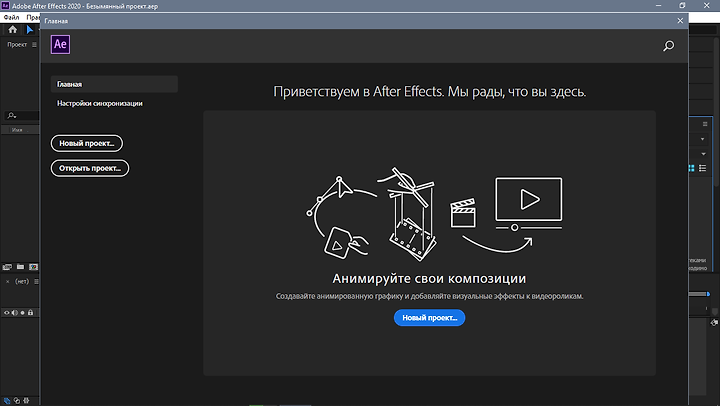Click the outlined Новый проект... button
Screen dimensions: 720x406
[x=87, y=143]
